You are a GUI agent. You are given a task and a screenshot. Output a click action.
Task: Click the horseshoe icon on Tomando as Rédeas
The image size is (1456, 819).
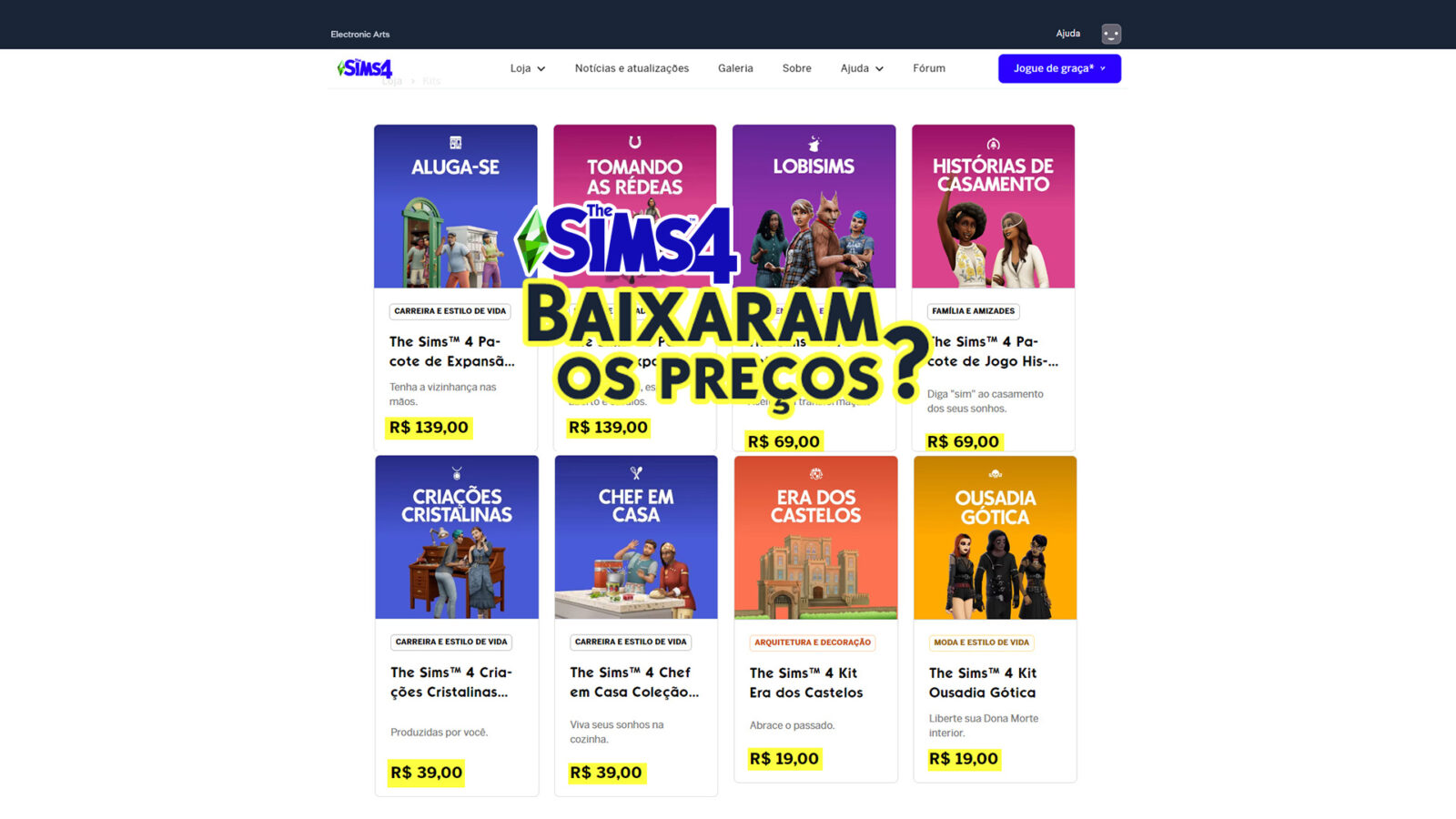[x=635, y=142]
